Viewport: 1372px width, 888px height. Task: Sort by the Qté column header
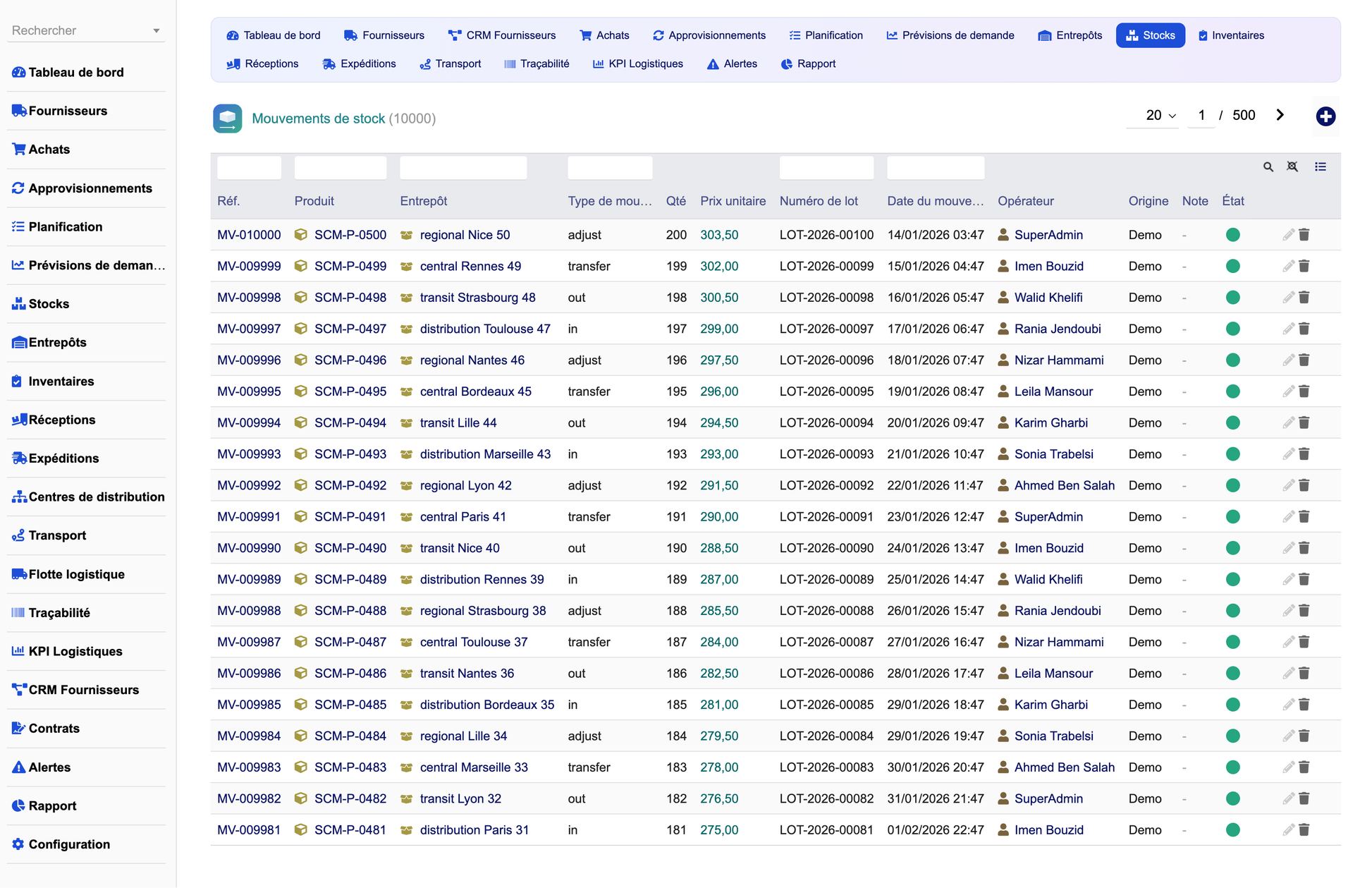click(676, 201)
